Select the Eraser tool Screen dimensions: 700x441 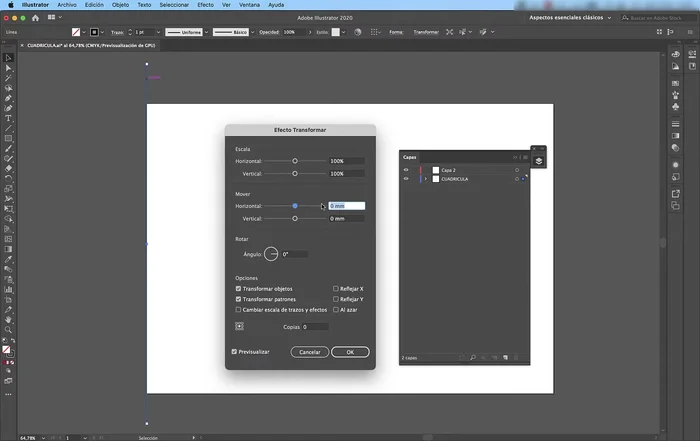8,169
